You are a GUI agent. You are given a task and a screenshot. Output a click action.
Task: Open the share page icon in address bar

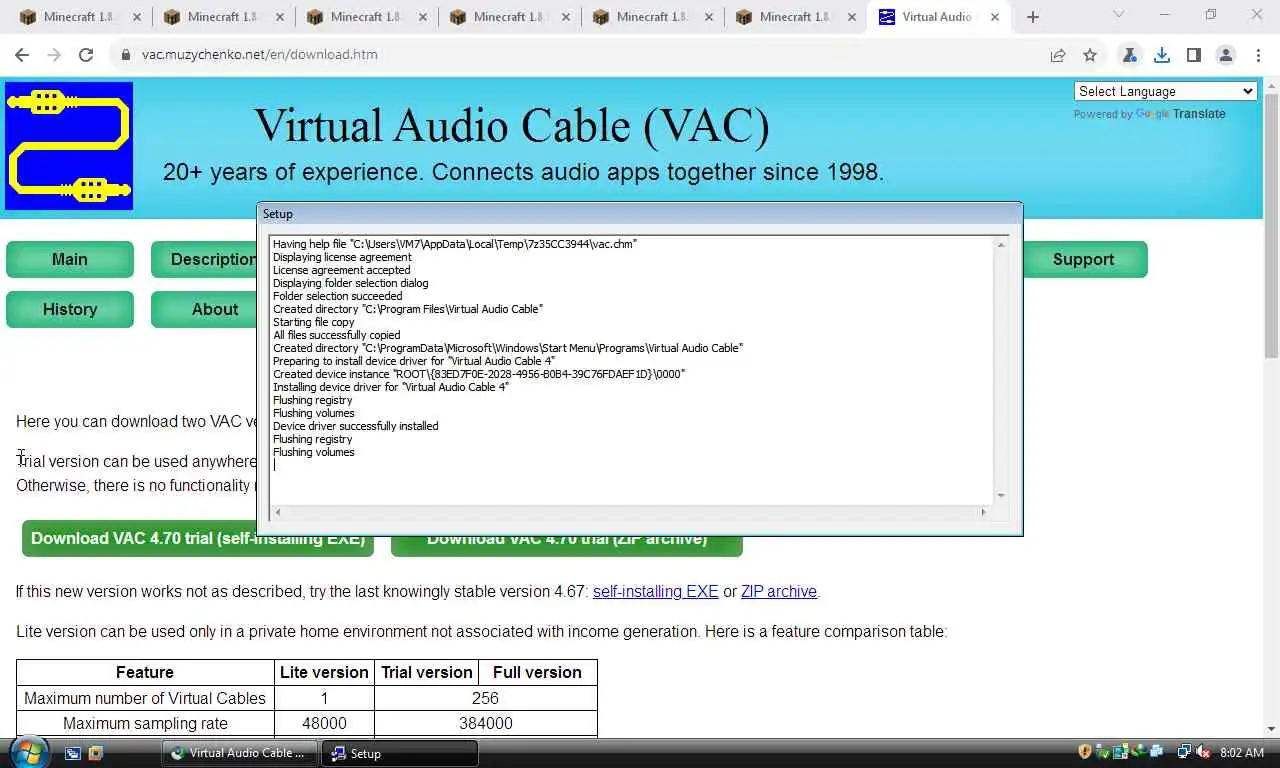[x=1058, y=55]
